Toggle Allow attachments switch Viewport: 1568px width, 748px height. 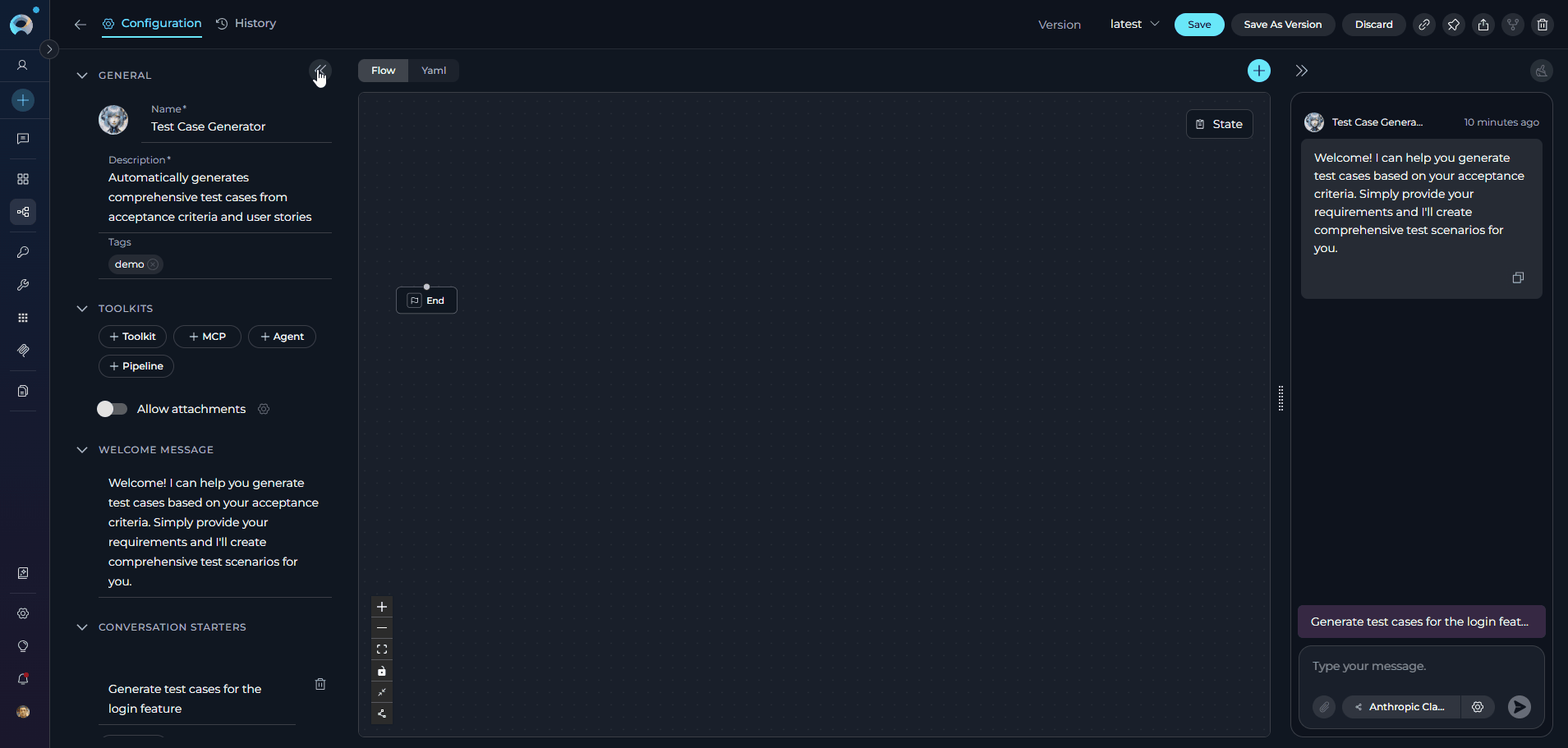(113, 409)
